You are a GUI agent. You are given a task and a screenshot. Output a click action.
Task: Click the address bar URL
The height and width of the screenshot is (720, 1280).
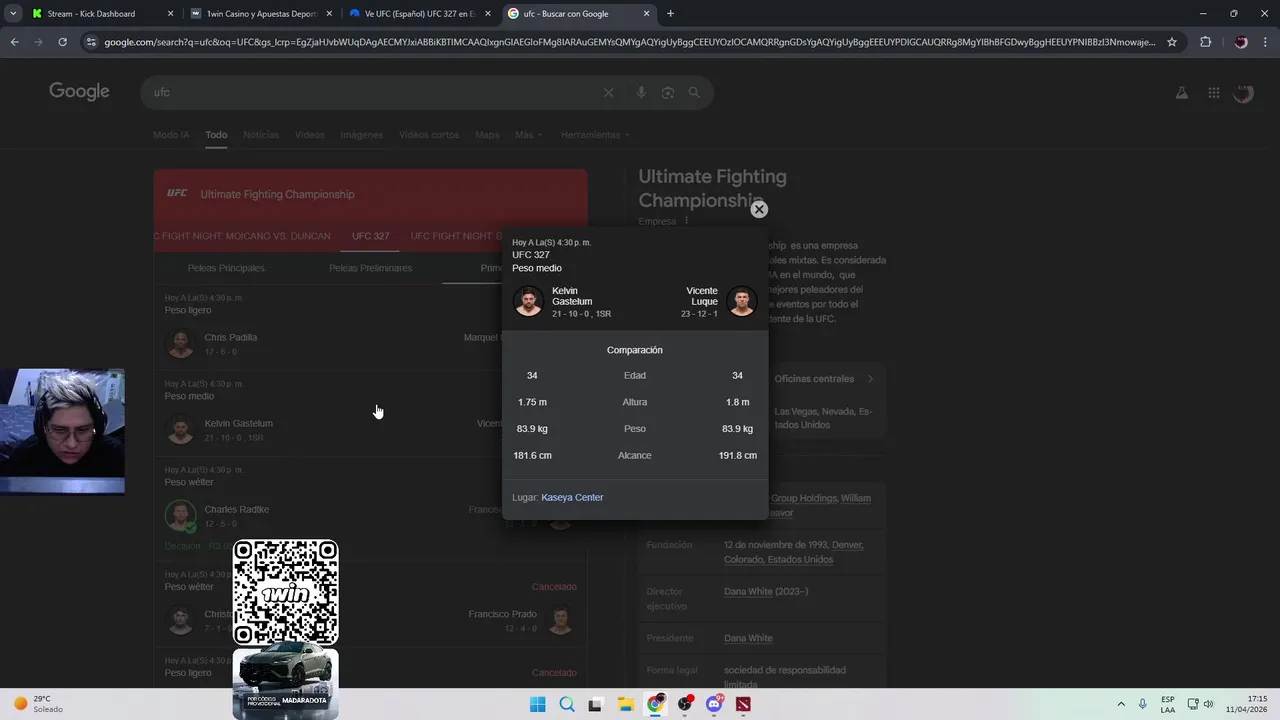coord(630,42)
